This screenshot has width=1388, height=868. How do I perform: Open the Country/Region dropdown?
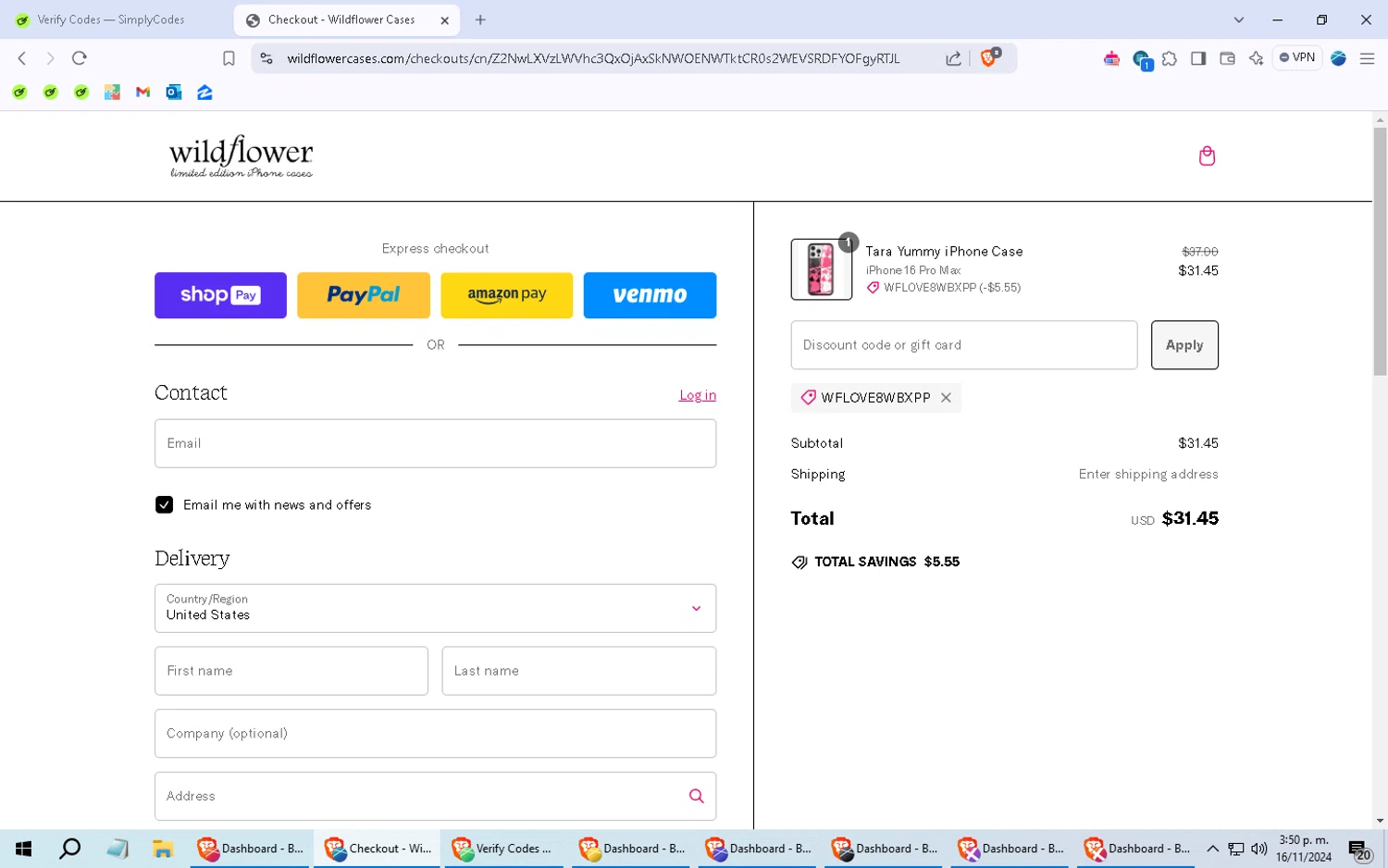coord(435,608)
